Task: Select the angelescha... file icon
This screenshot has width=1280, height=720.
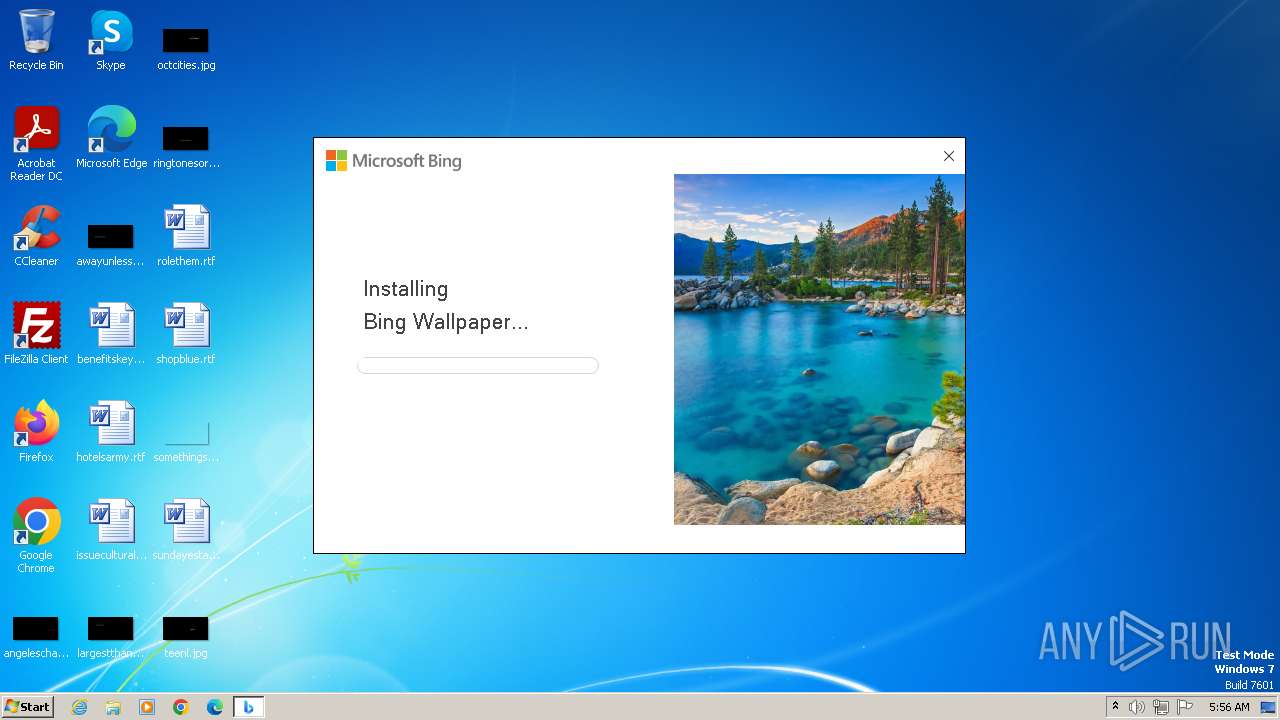Action: [36, 636]
